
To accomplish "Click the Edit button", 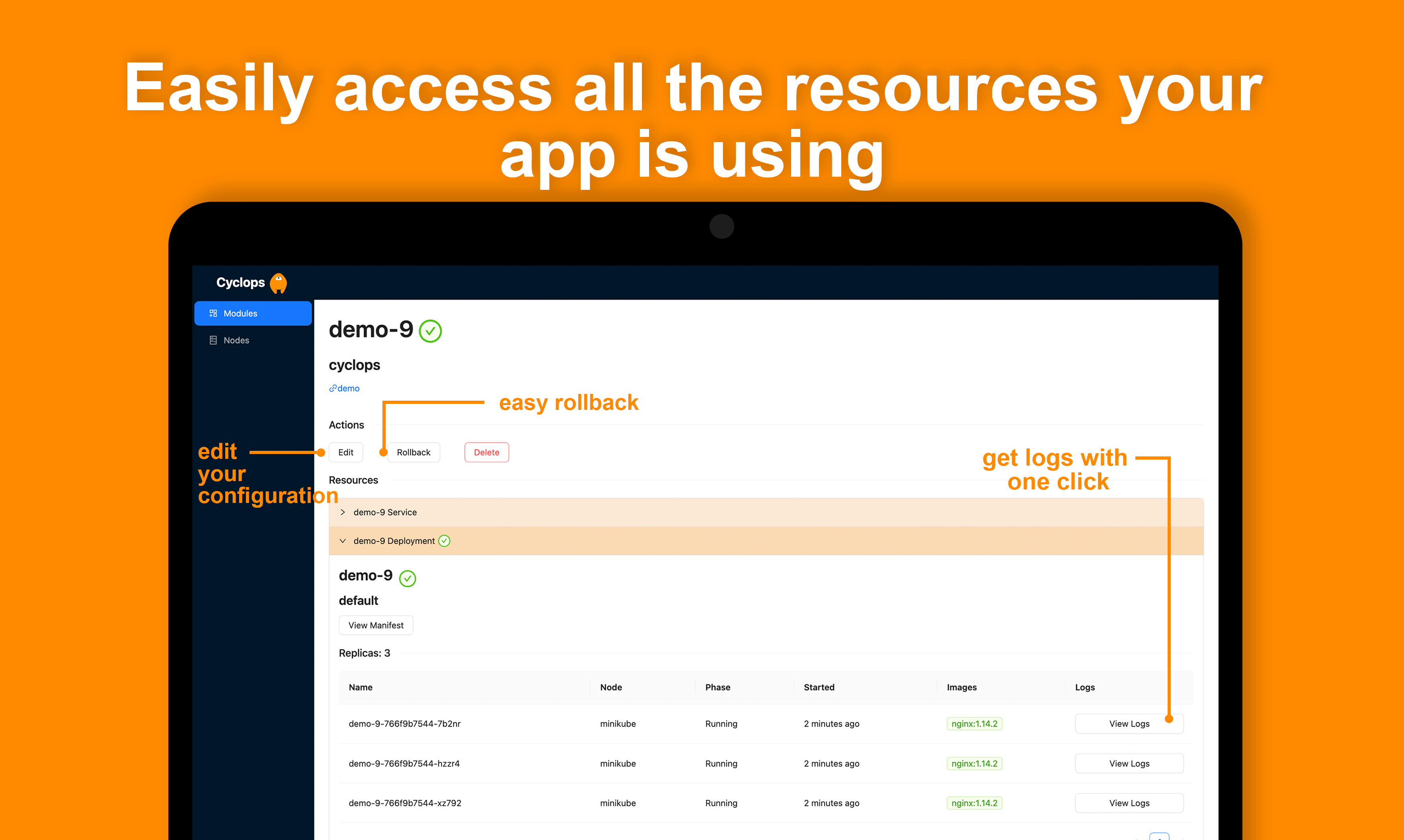I will pos(345,452).
